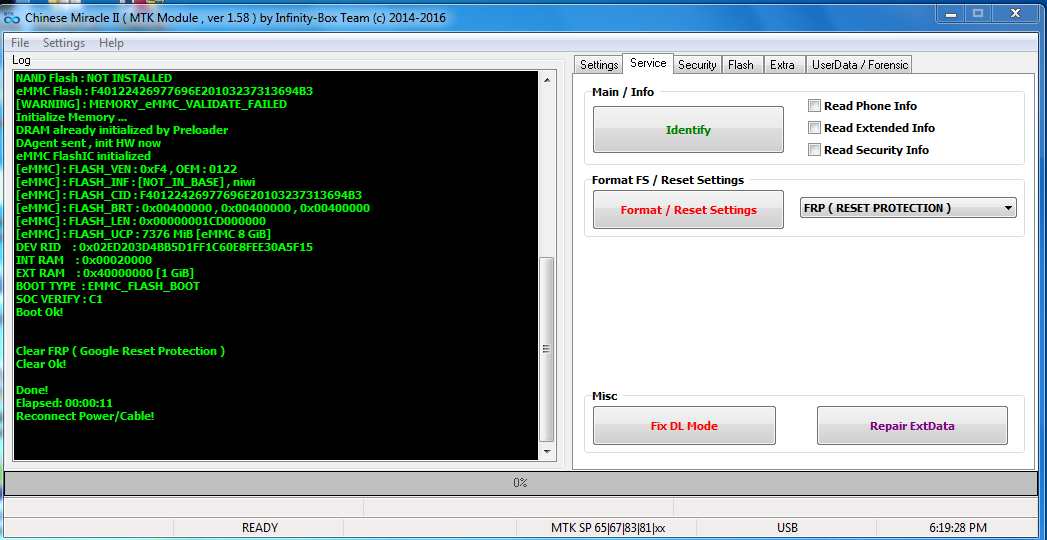Click the Infinity-Box app icon in title bar
Viewport: 1047px width, 540px height.
(x=12, y=17)
